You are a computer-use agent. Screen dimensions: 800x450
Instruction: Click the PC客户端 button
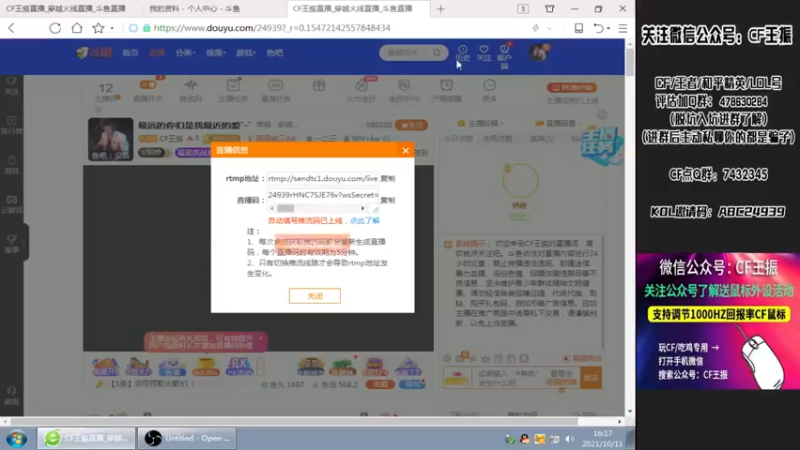[x=572, y=88]
